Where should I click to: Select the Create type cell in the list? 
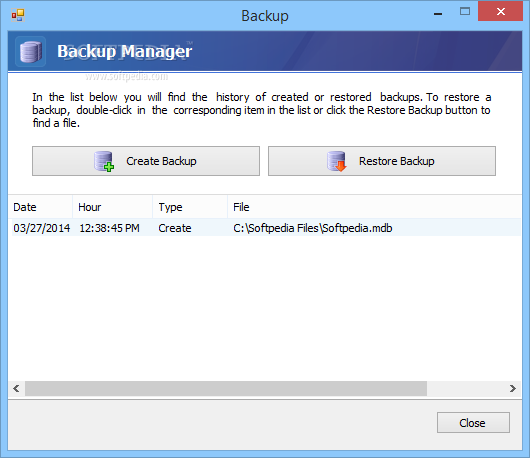175,228
